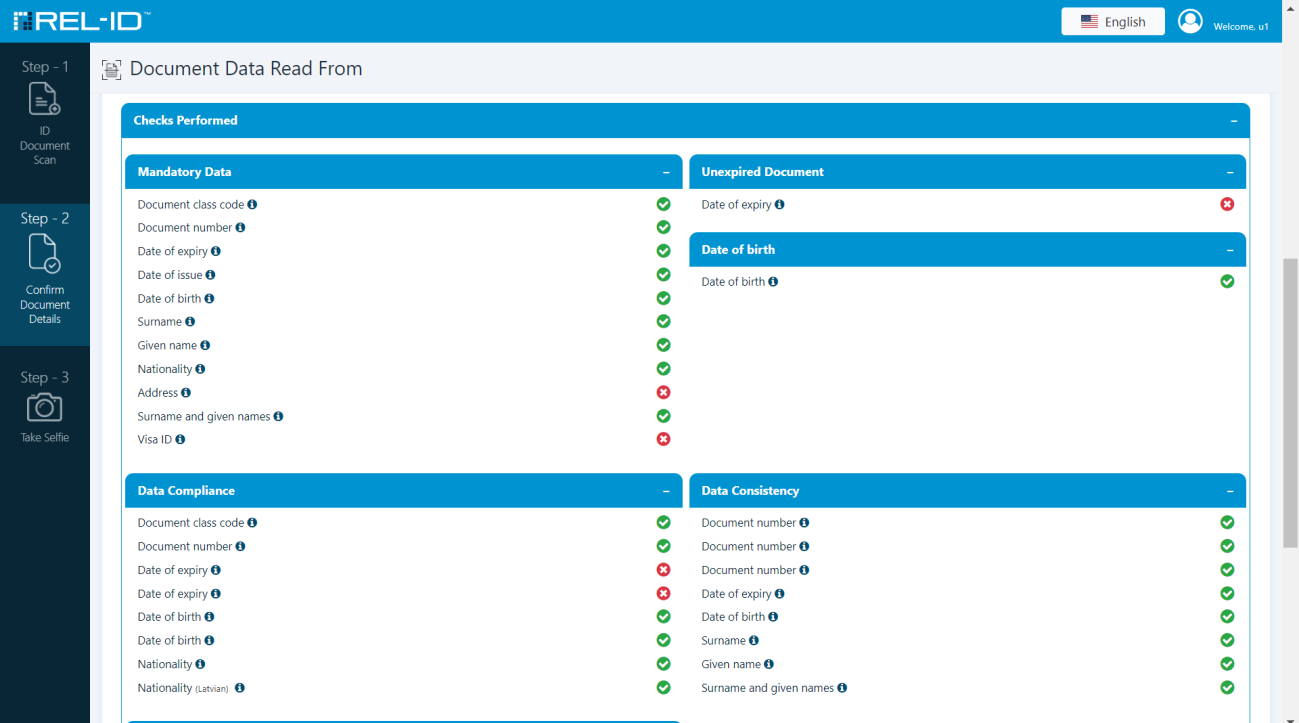Click info icon next to Mandatory Data Document class code
1299x723 pixels.
[x=252, y=204]
